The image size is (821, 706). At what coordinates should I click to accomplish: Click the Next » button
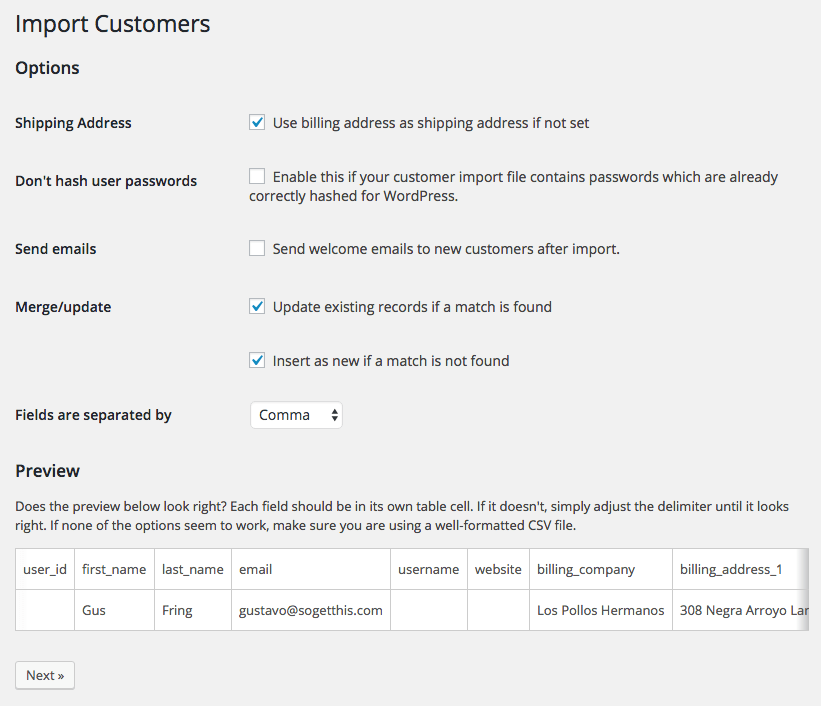coord(45,675)
